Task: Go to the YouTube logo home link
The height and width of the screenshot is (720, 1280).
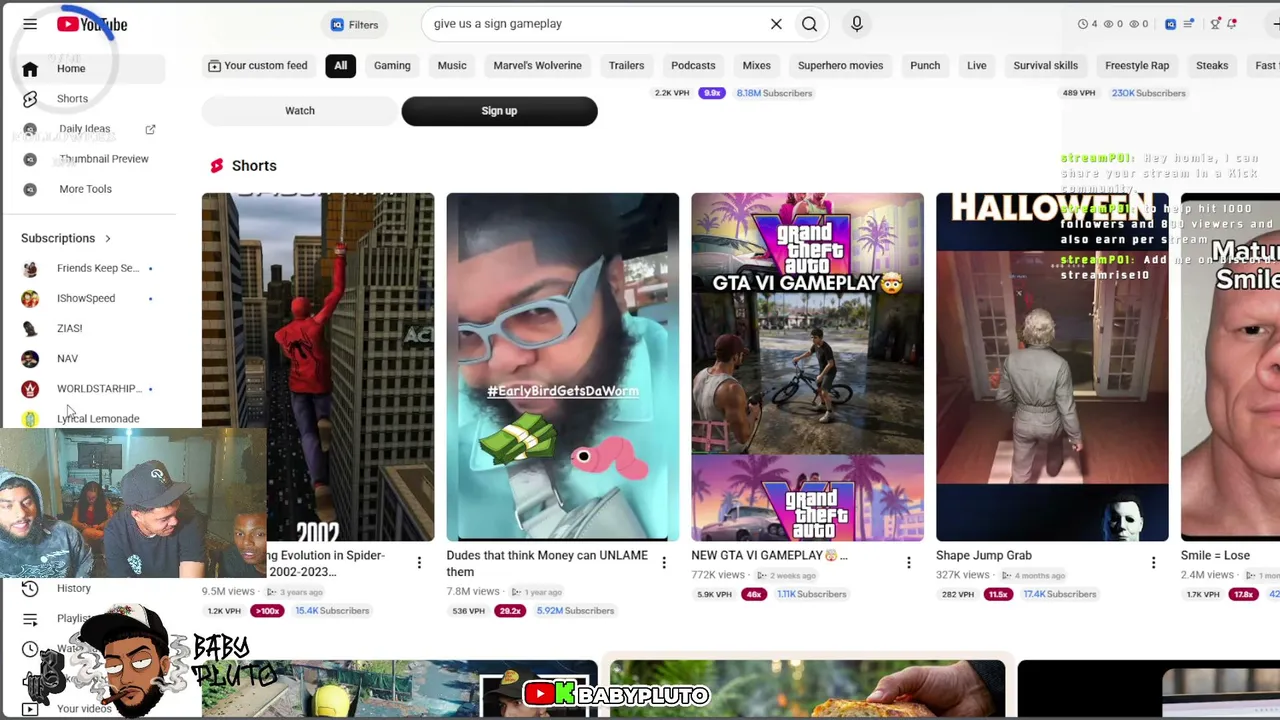Action: click(92, 24)
